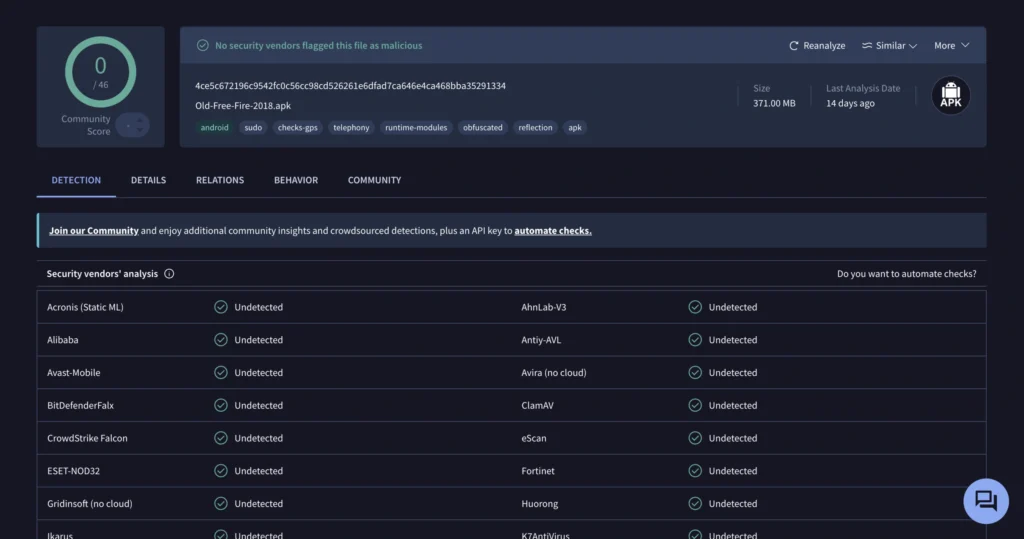Select the android tag

pos(215,127)
